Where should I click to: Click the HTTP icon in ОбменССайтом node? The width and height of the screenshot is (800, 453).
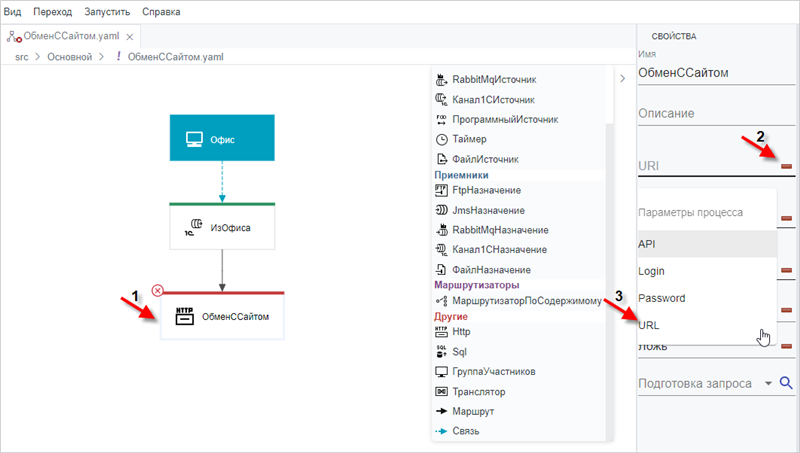pos(184,316)
